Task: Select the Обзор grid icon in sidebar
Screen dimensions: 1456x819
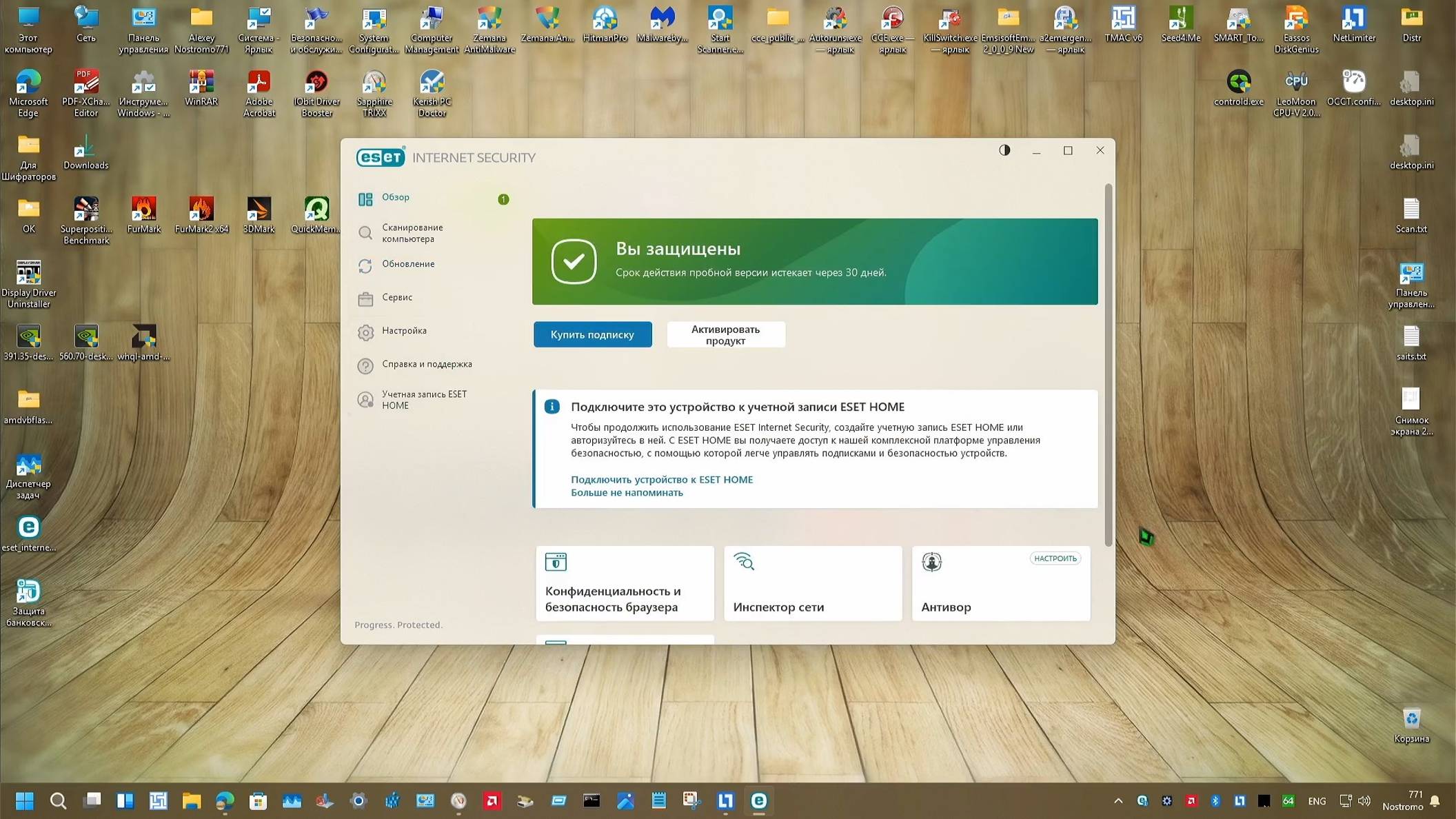Action: pyautogui.click(x=365, y=199)
